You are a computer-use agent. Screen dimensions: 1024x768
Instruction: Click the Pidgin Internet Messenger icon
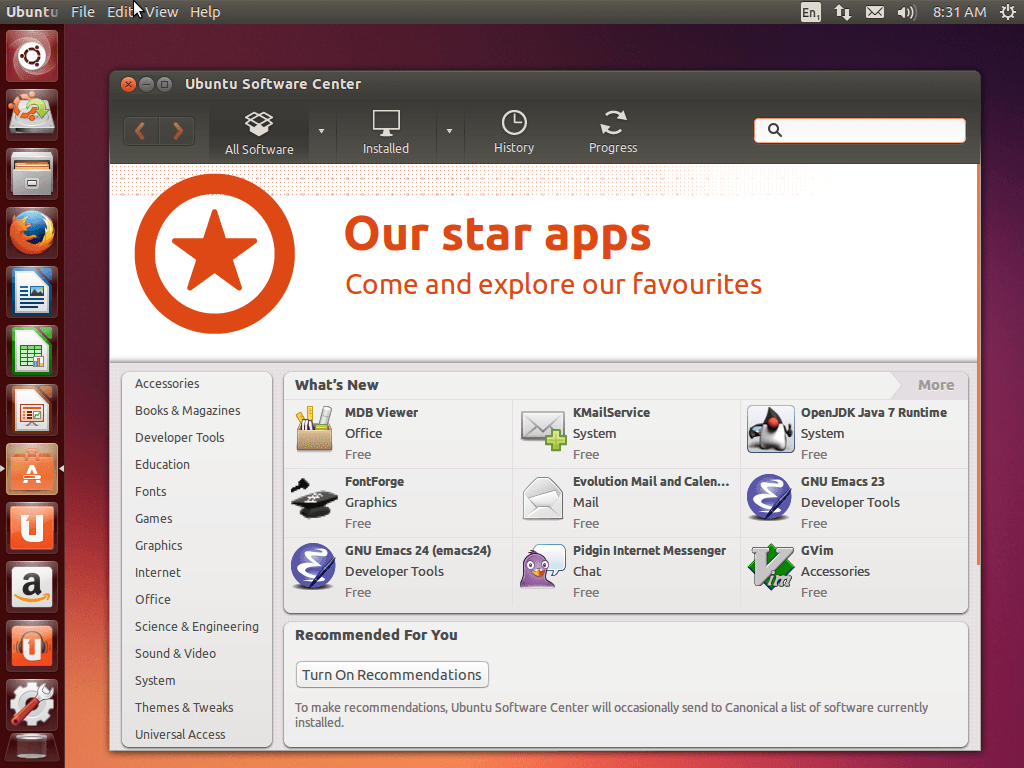coord(542,567)
